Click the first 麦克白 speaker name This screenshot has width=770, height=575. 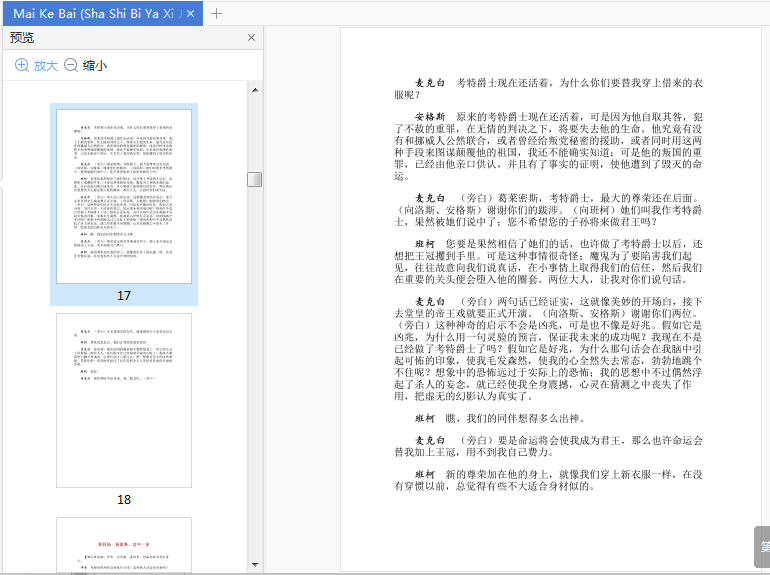(x=430, y=83)
